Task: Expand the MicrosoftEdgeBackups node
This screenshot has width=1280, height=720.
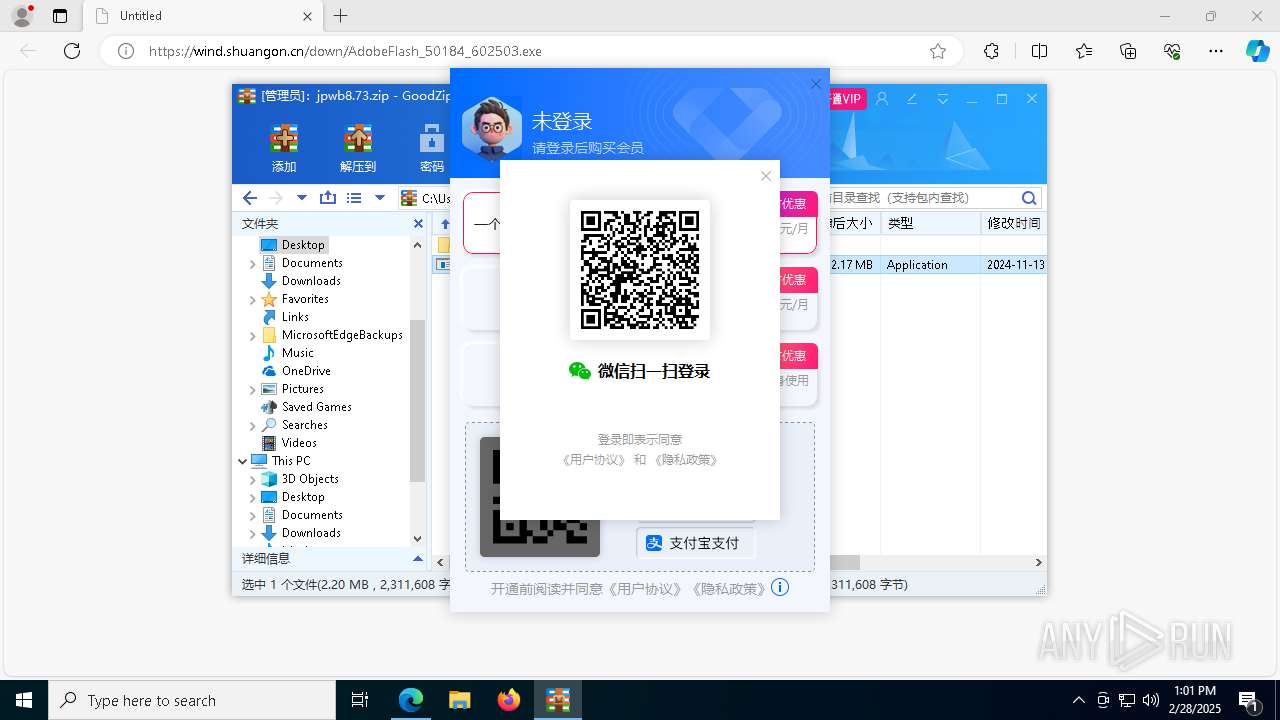Action: tap(252, 335)
